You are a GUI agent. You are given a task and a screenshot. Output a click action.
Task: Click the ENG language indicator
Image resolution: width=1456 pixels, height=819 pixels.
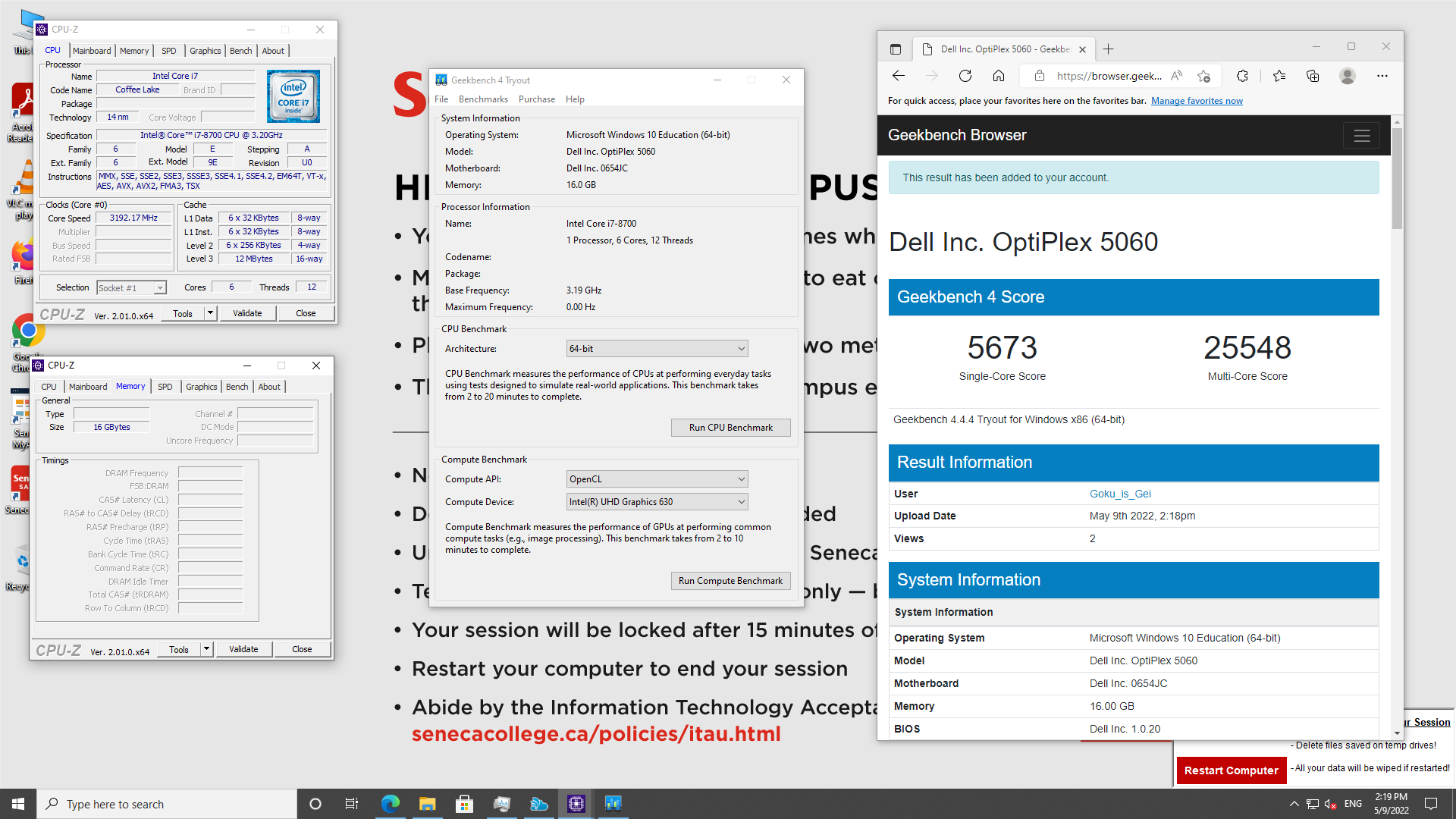1353,804
